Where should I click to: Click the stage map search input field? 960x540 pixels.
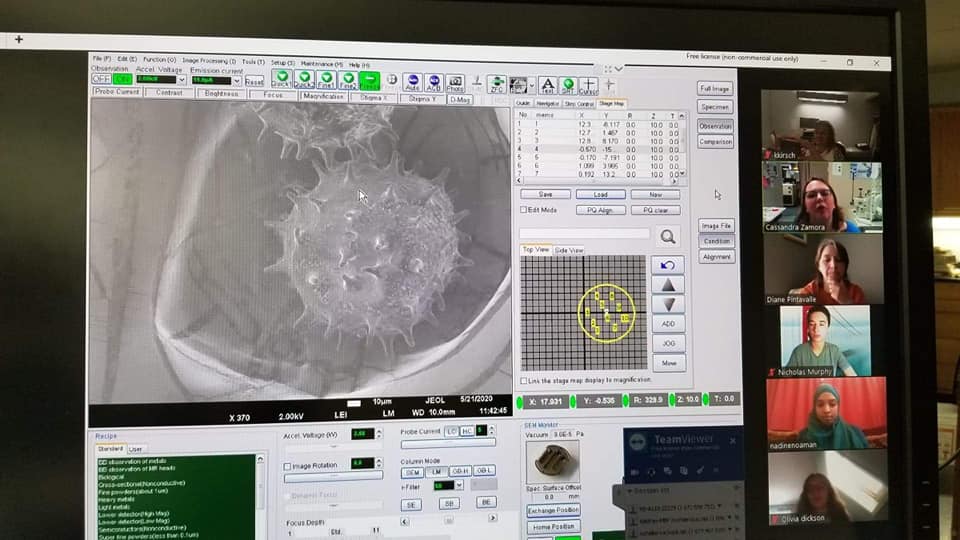pyautogui.click(x=584, y=233)
